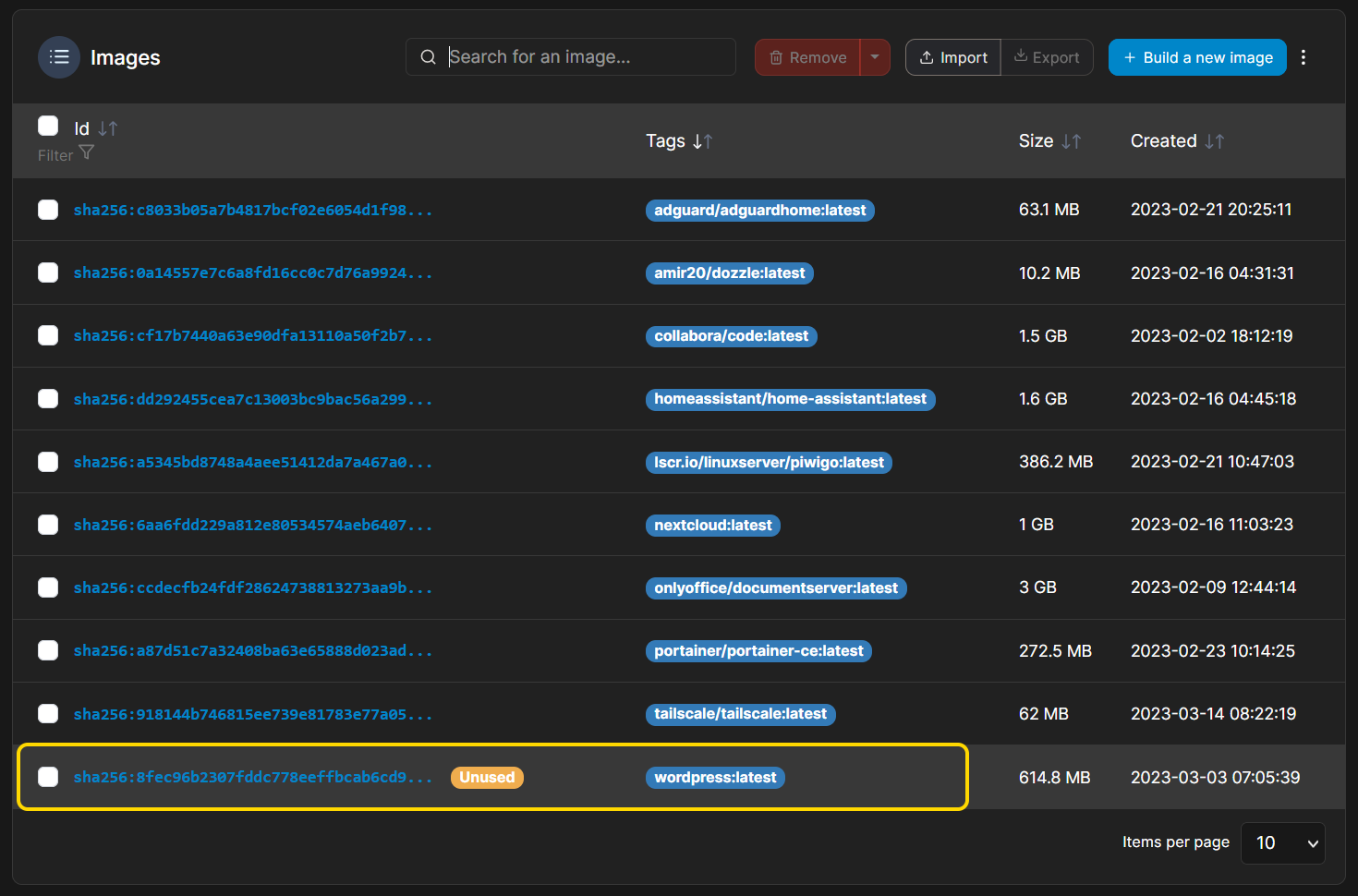Viewport: 1358px width, 896px height.
Task: Open image sha256:918144b746815ee7 link
Action: [x=253, y=714]
